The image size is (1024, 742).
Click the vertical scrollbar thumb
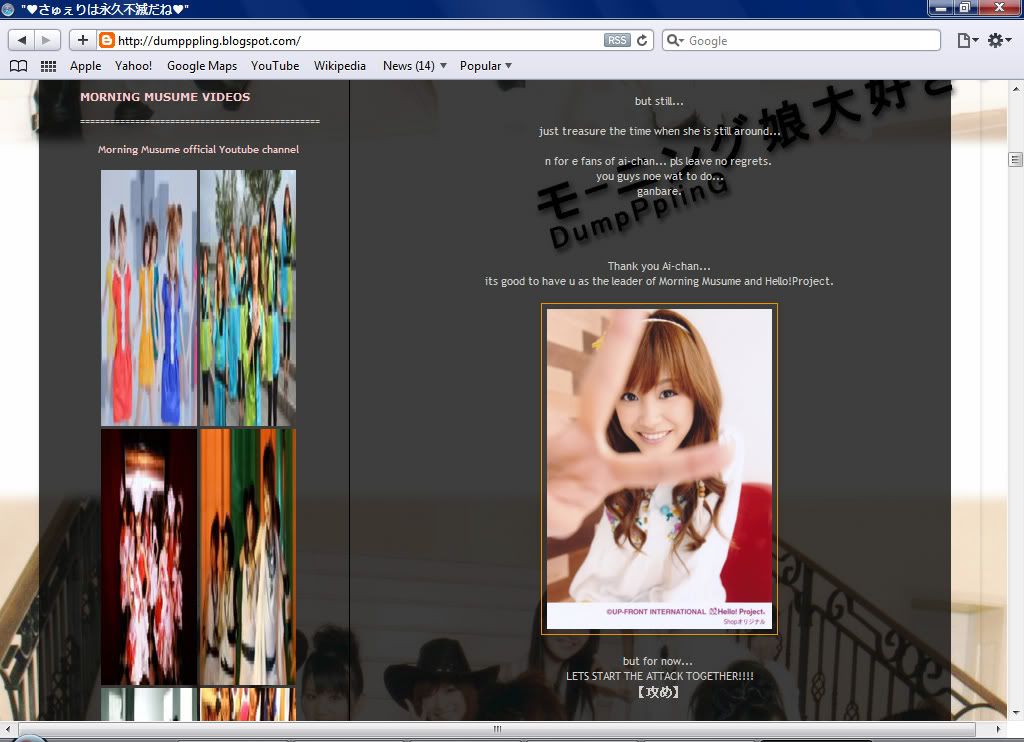click(x=1016, y=159)
